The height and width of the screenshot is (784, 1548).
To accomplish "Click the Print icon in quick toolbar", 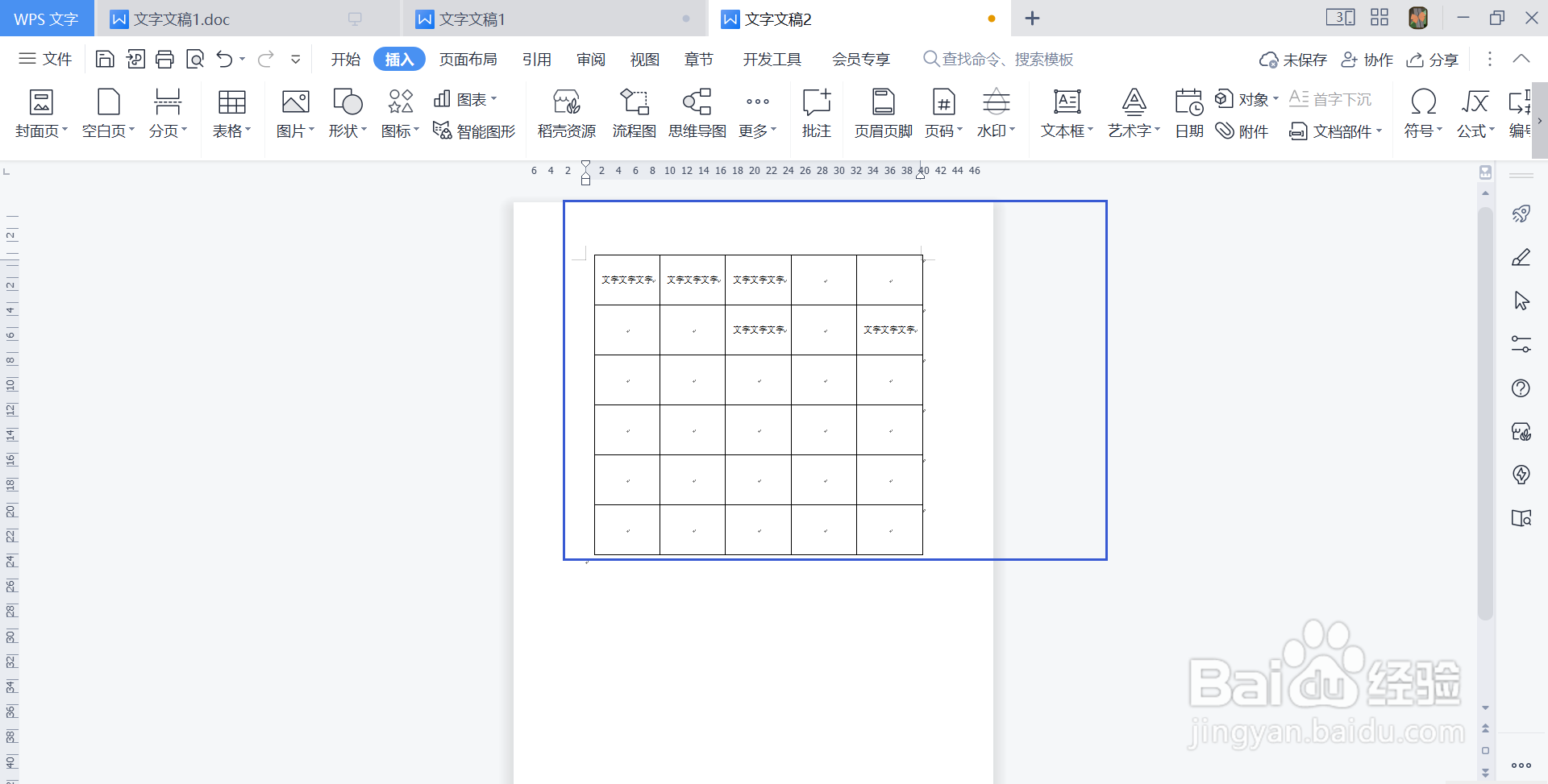I will click(164, 59).
